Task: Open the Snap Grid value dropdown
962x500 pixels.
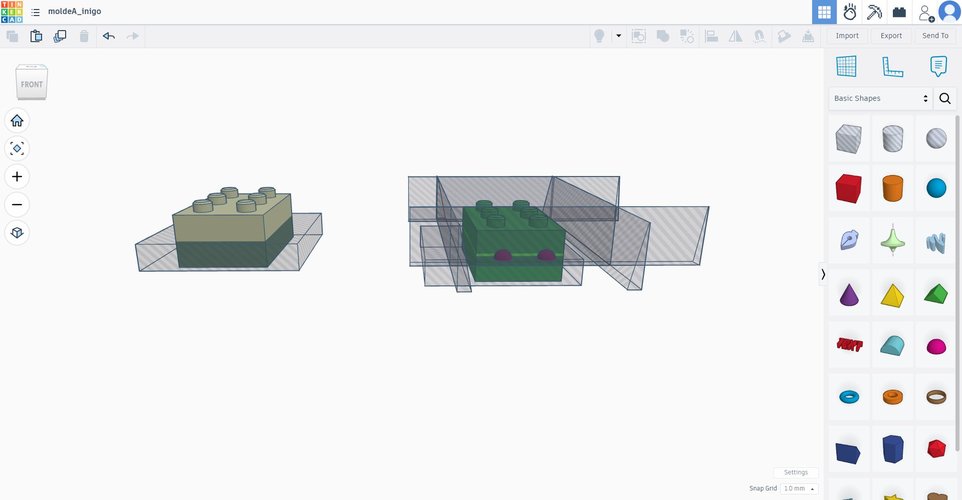Action: point(799,488)
